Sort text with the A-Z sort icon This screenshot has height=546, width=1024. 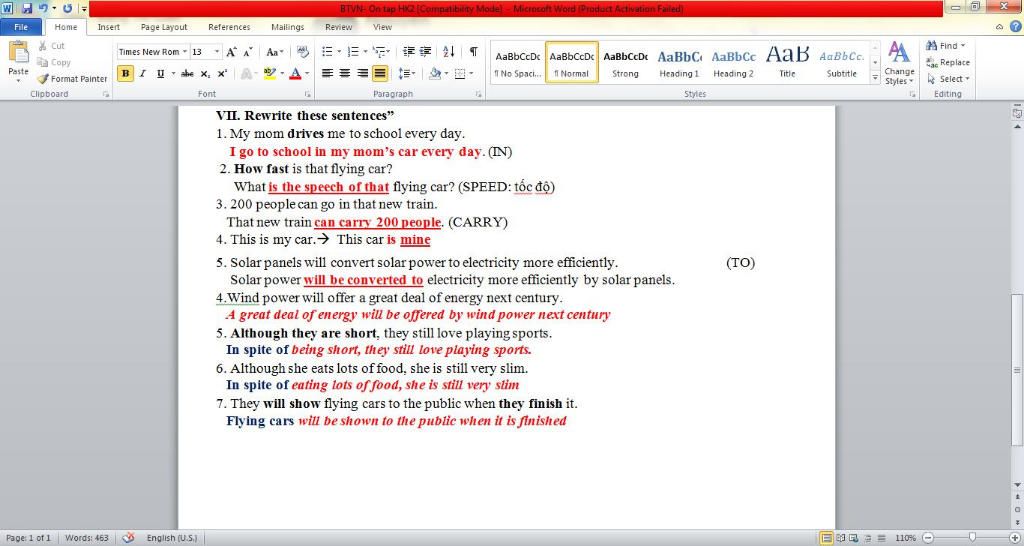[449, 52]
